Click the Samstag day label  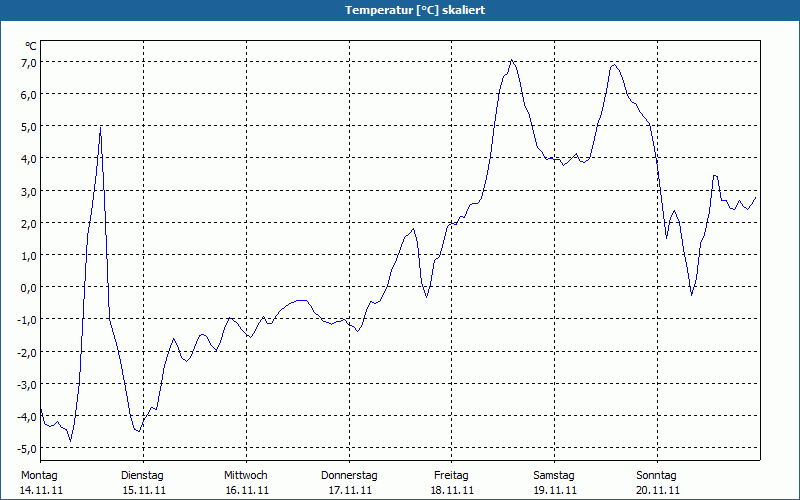(x=554, y=476)
